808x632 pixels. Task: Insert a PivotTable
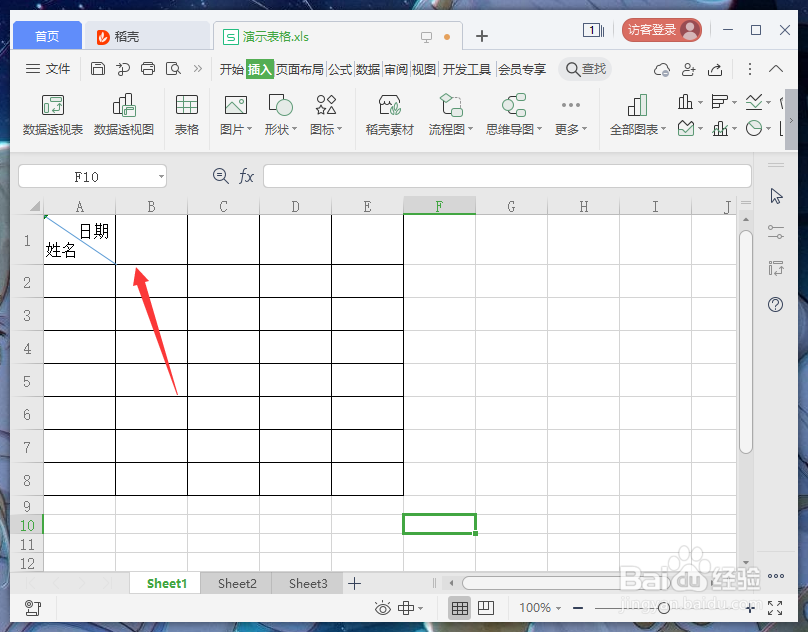click(x=52, y=115)
